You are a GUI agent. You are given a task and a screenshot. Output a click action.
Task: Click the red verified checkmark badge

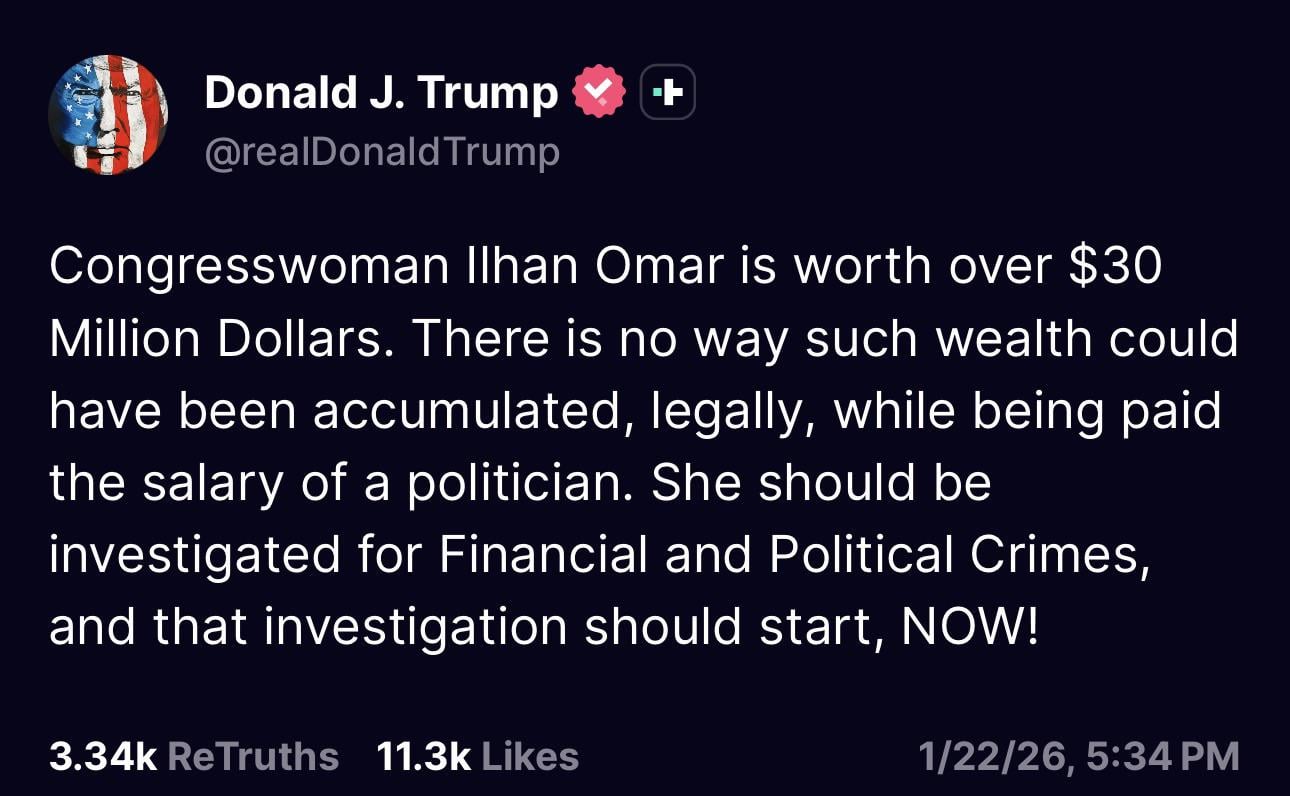pyautogui.click(x=598, y=94)
